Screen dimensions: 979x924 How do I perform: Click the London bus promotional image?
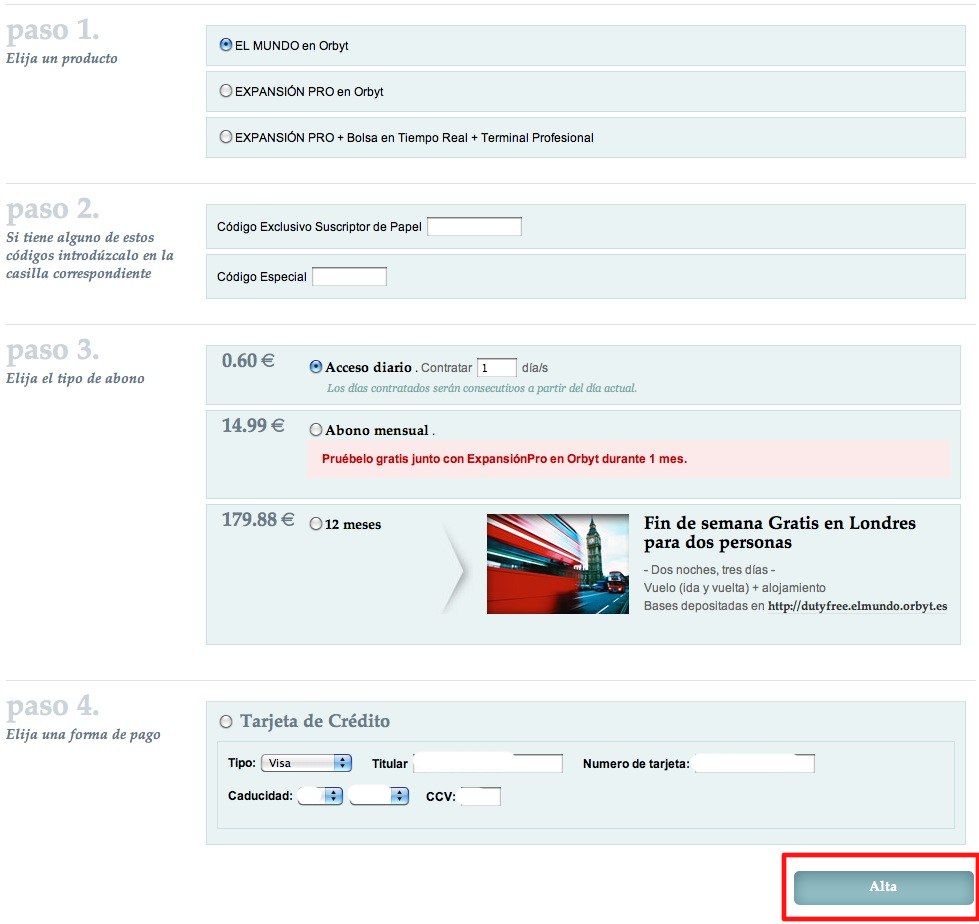tap(558, 564)
